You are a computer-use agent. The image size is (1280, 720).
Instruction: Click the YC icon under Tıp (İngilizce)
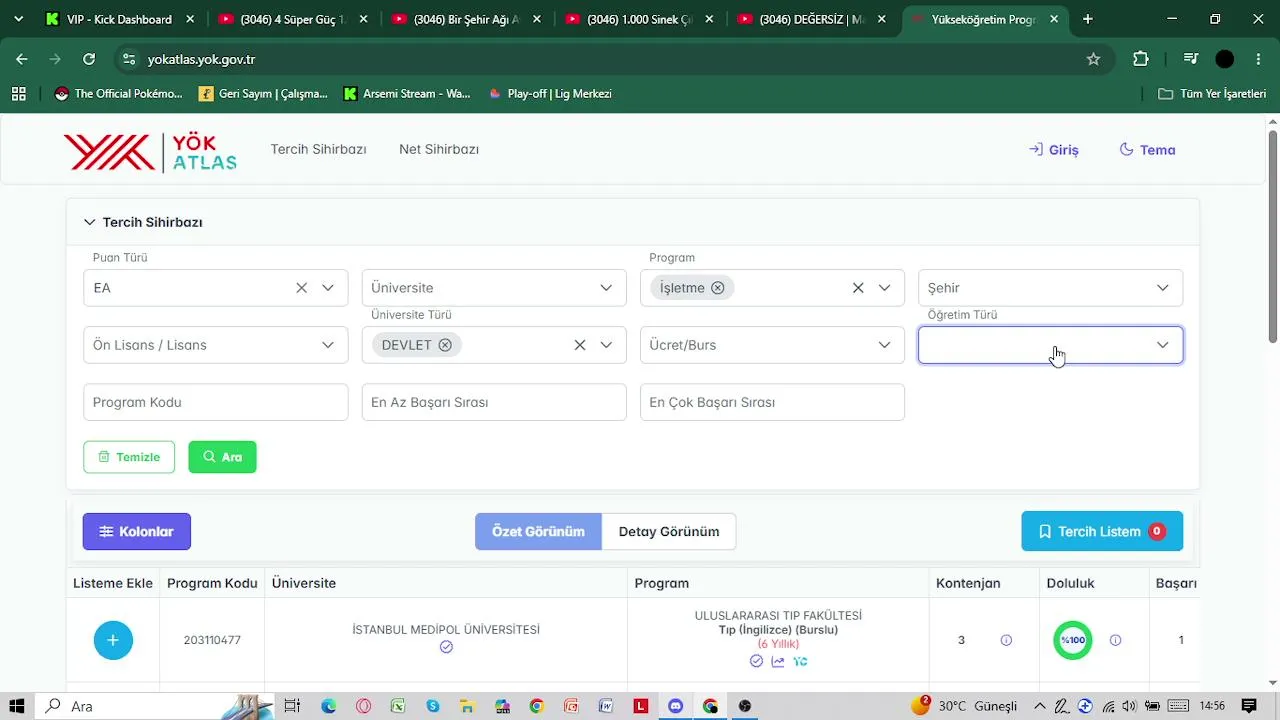click(800, 661)
